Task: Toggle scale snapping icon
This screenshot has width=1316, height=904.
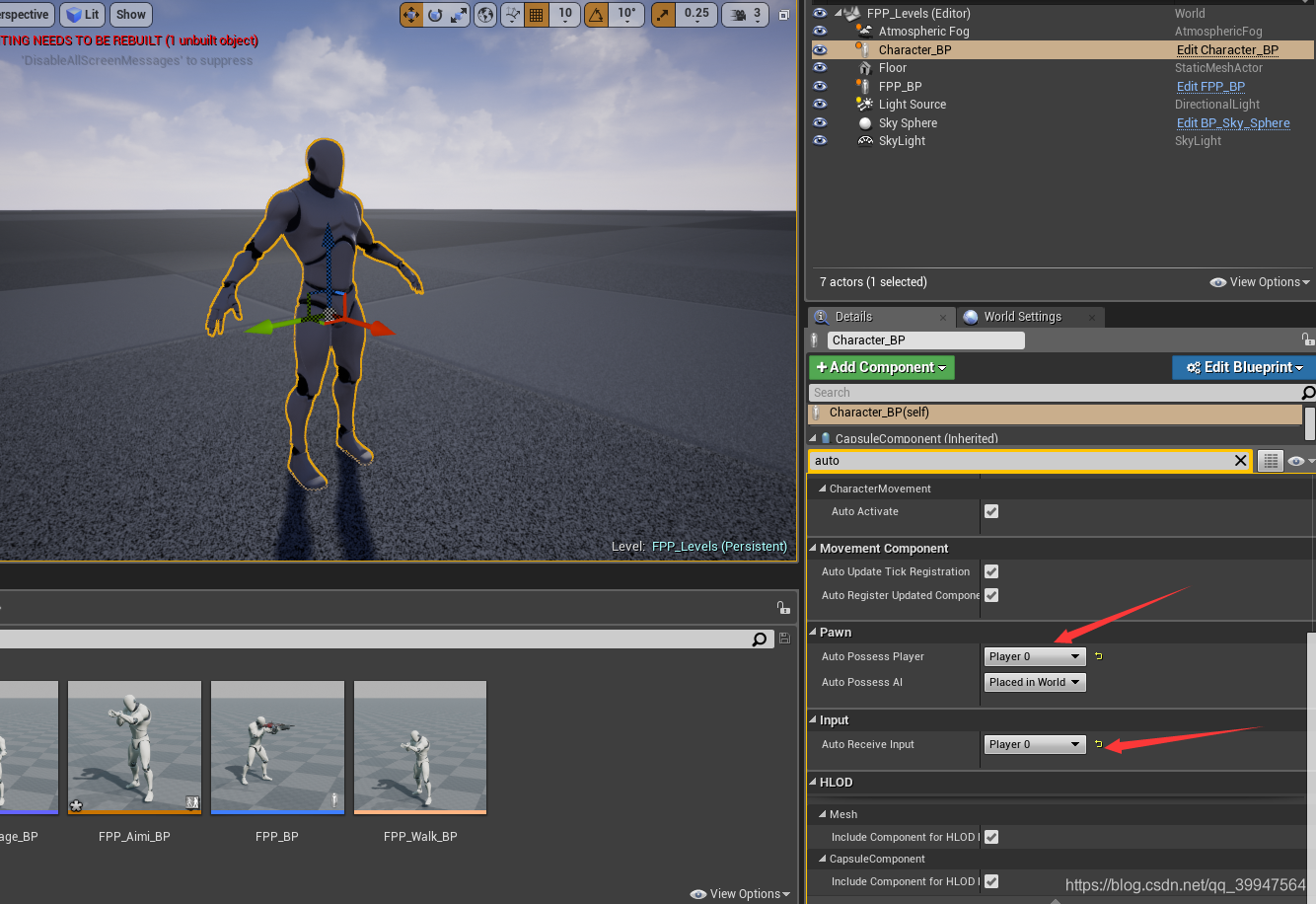Action: [x=663, y=15]
